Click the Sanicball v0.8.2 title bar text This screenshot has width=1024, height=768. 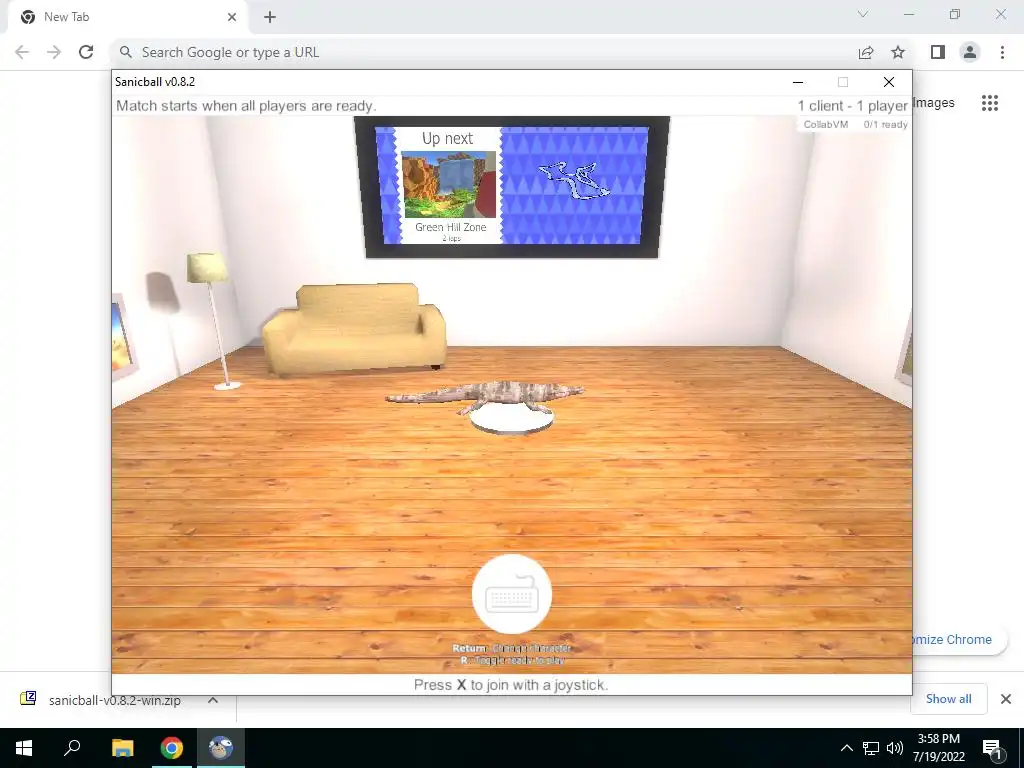[x=155, y=82]
